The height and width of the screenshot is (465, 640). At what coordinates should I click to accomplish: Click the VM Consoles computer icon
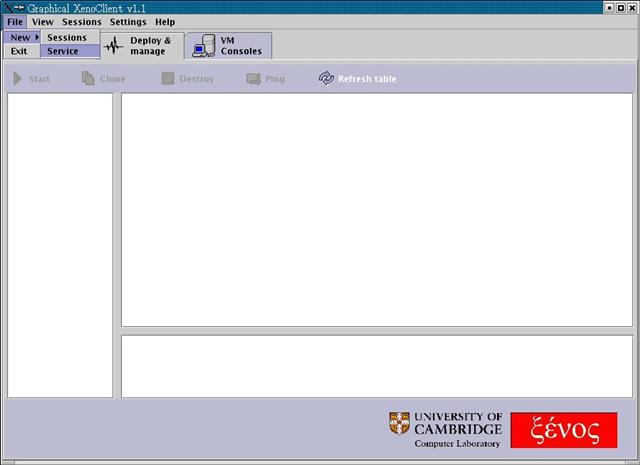(204, 46)
